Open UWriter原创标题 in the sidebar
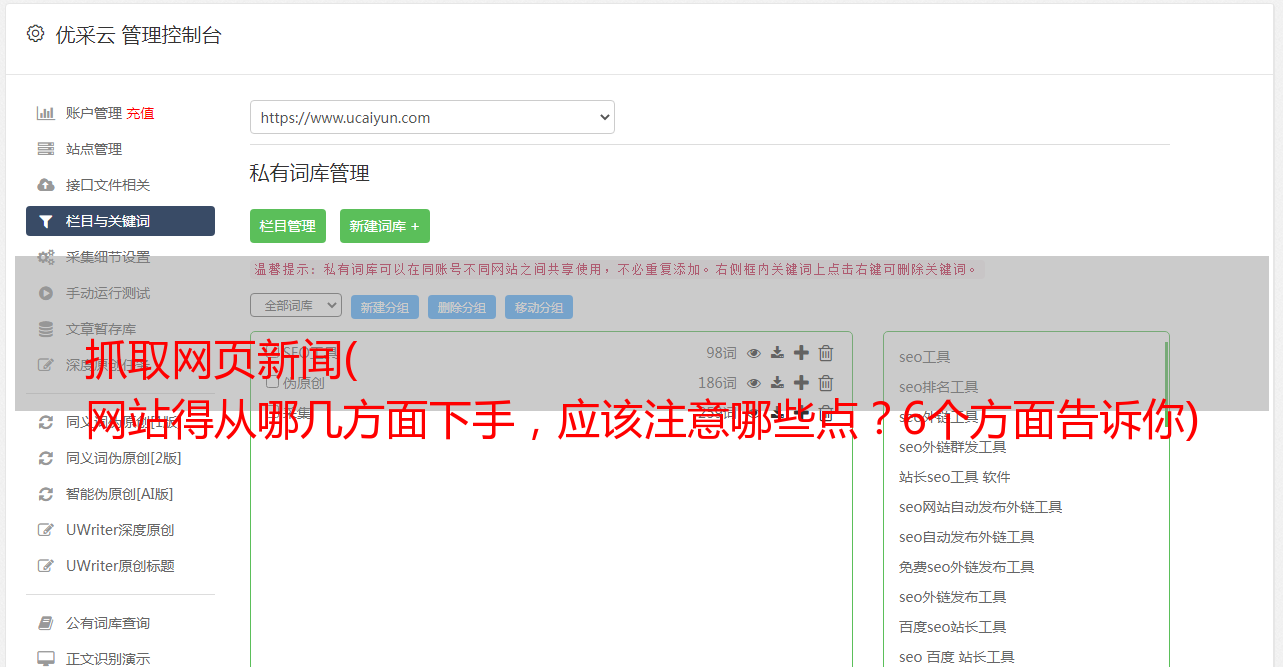The image size is (1283, 667). (120, 566)
